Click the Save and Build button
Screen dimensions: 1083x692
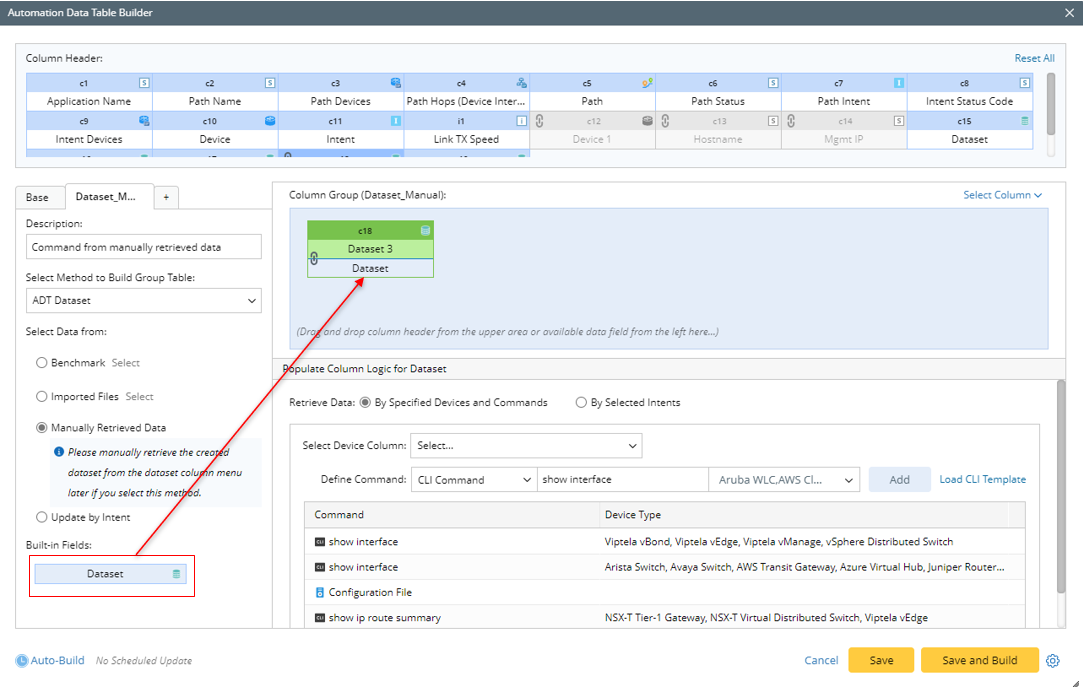(x=979, y=661)
